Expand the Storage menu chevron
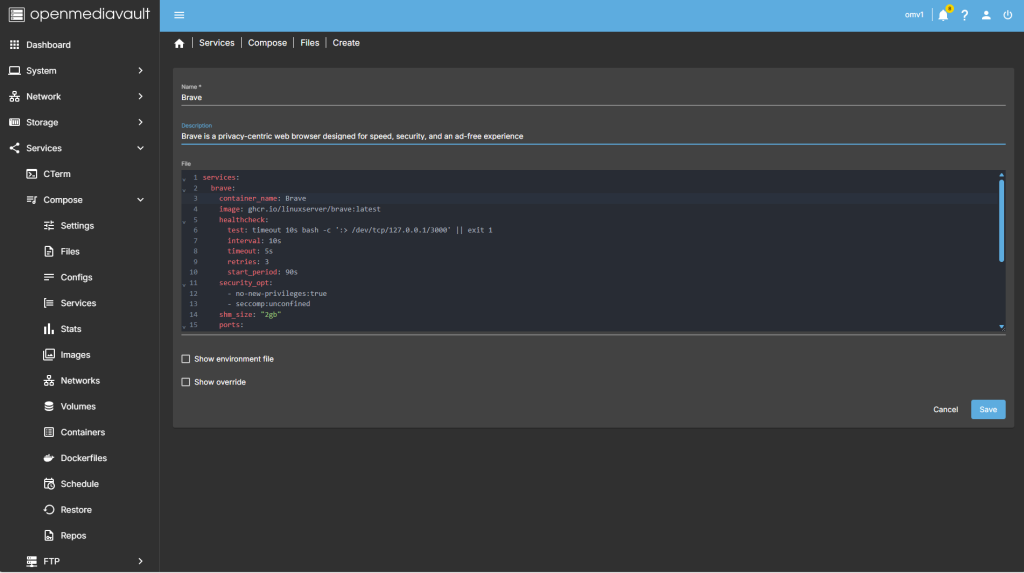 [x=140, y=122]
